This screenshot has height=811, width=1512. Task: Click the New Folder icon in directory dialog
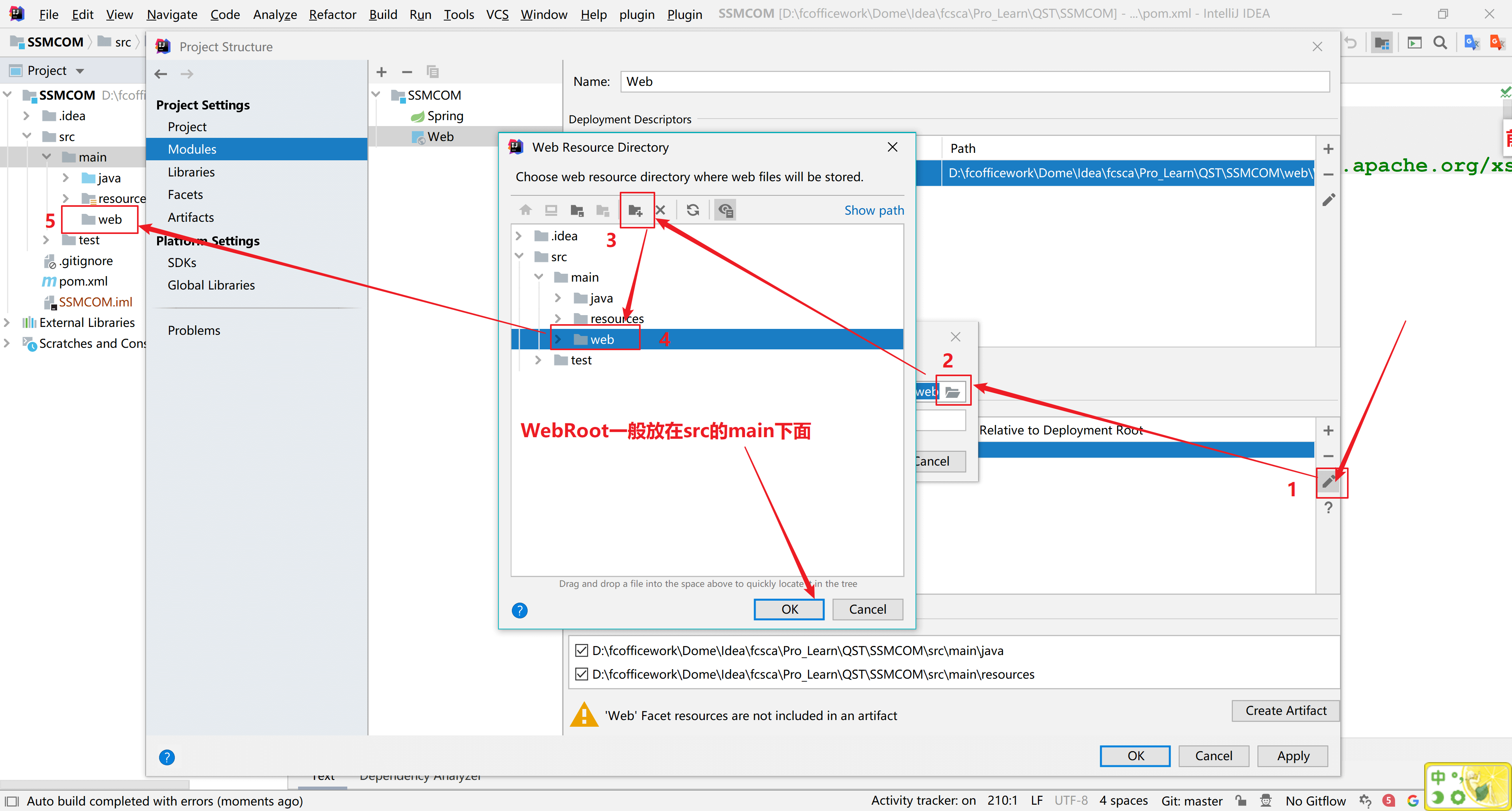click(x=635, y=210)
